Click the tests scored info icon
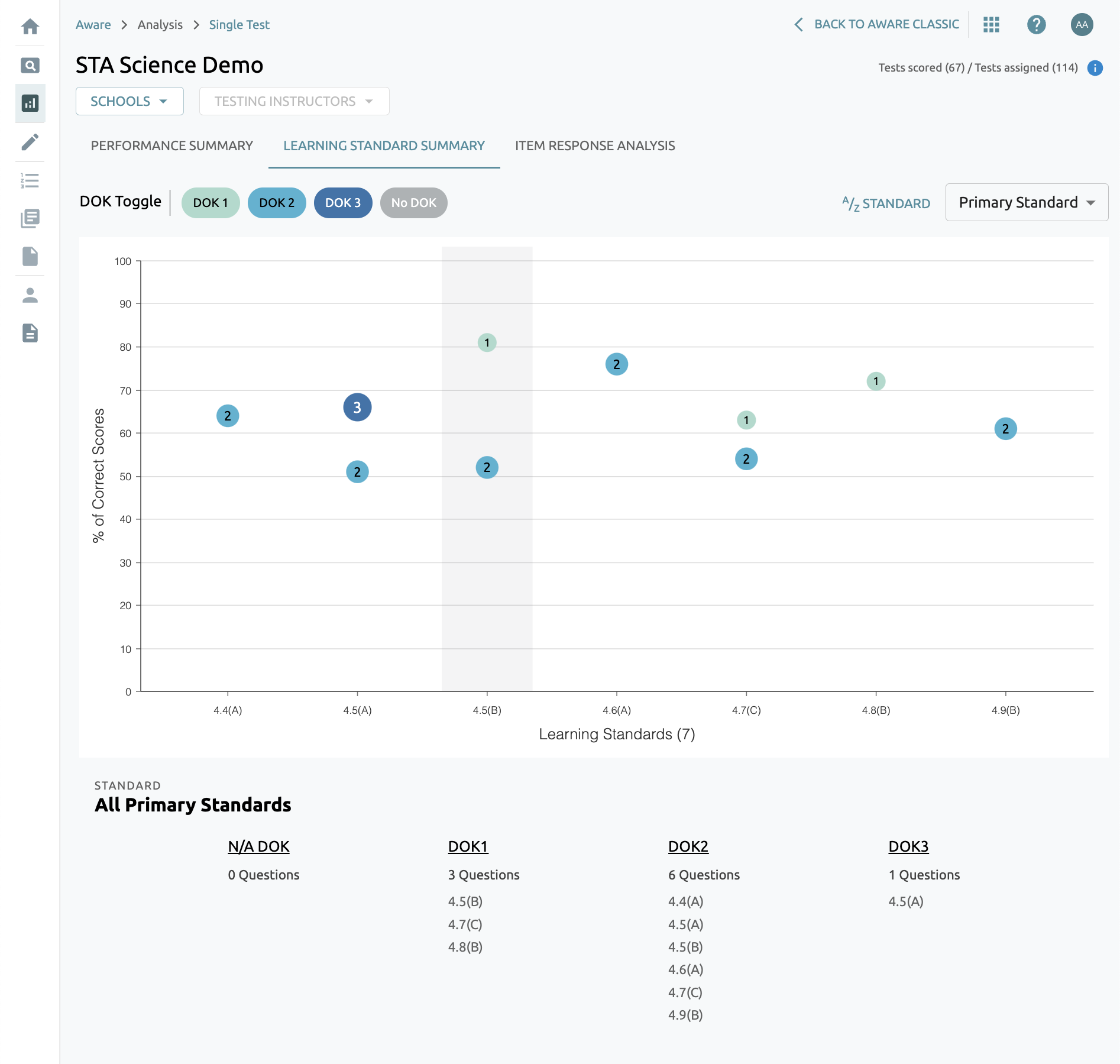Screen dimensions: 1120x1064 point(1095,68)
